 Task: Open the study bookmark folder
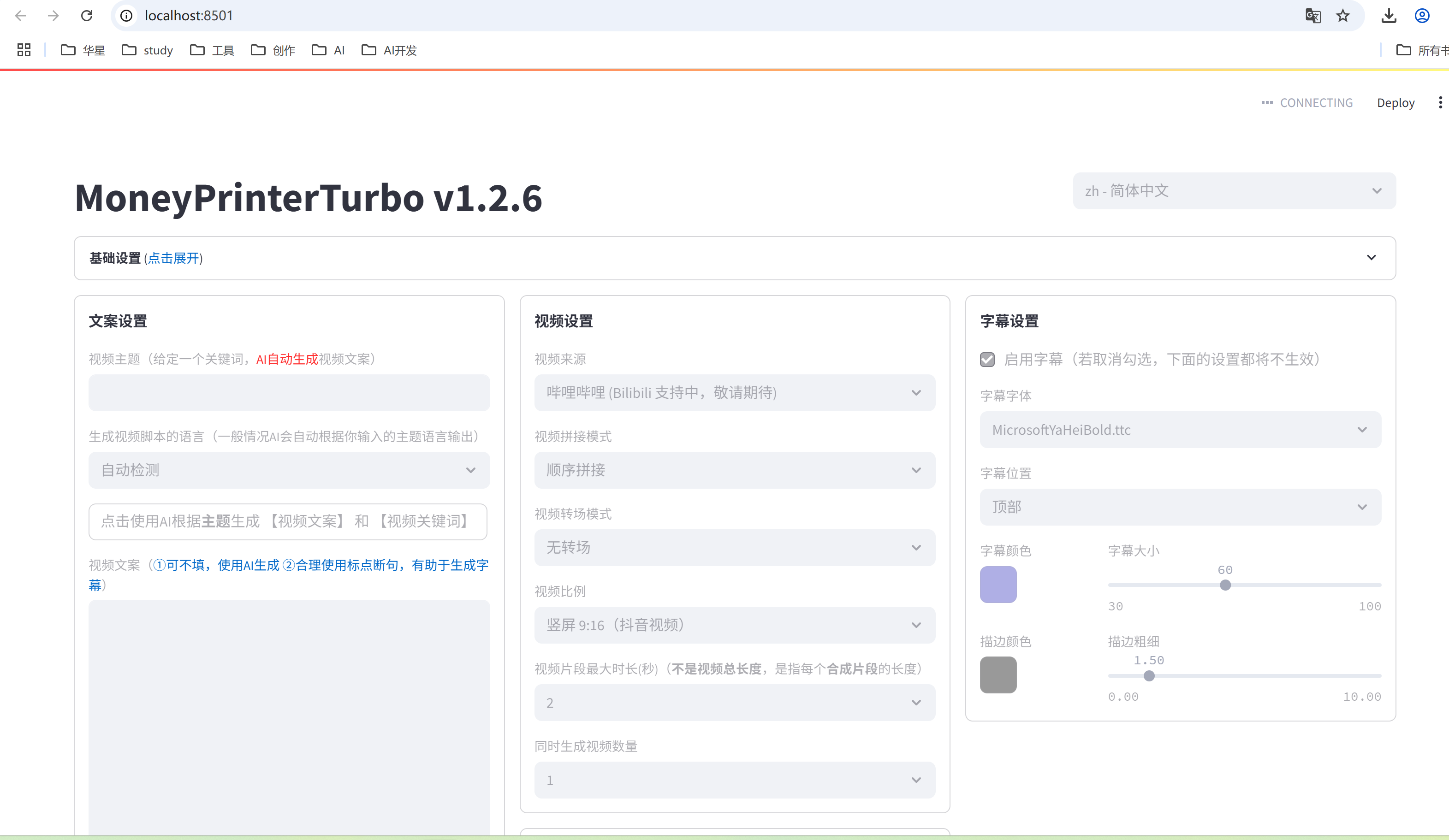click(x=148, y=51)
